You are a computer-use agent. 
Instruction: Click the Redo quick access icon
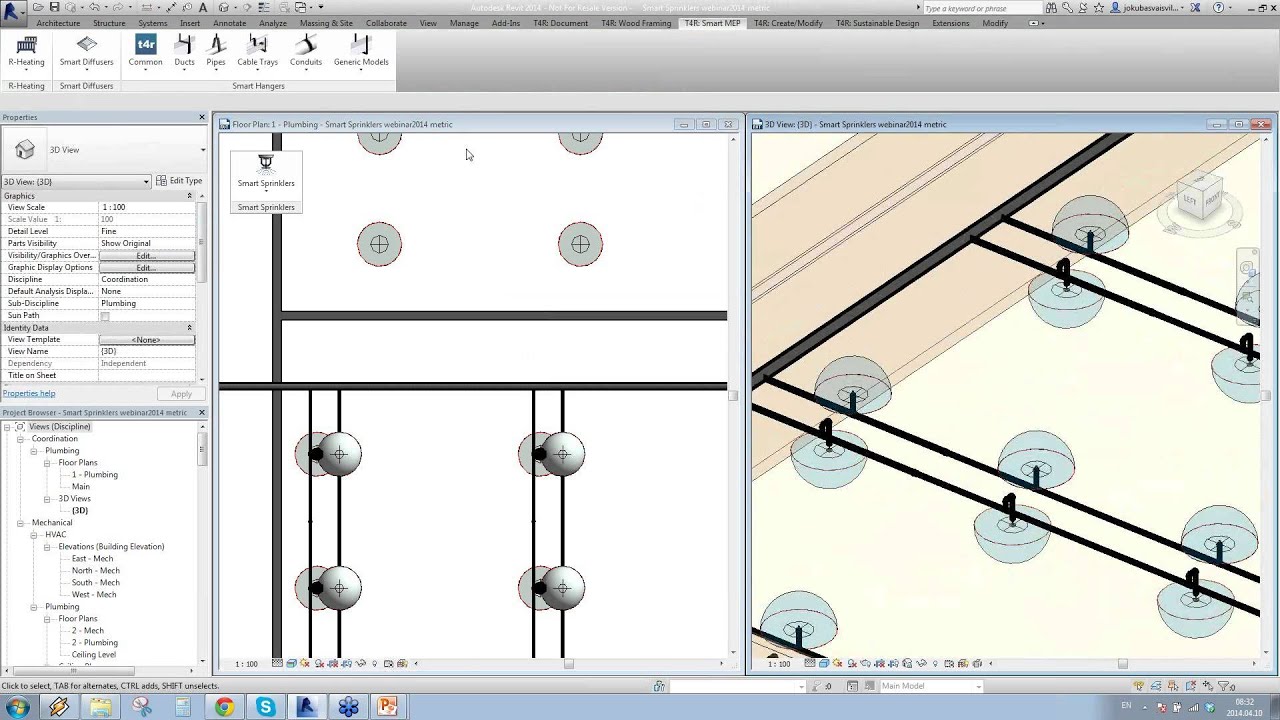[117, 7]
